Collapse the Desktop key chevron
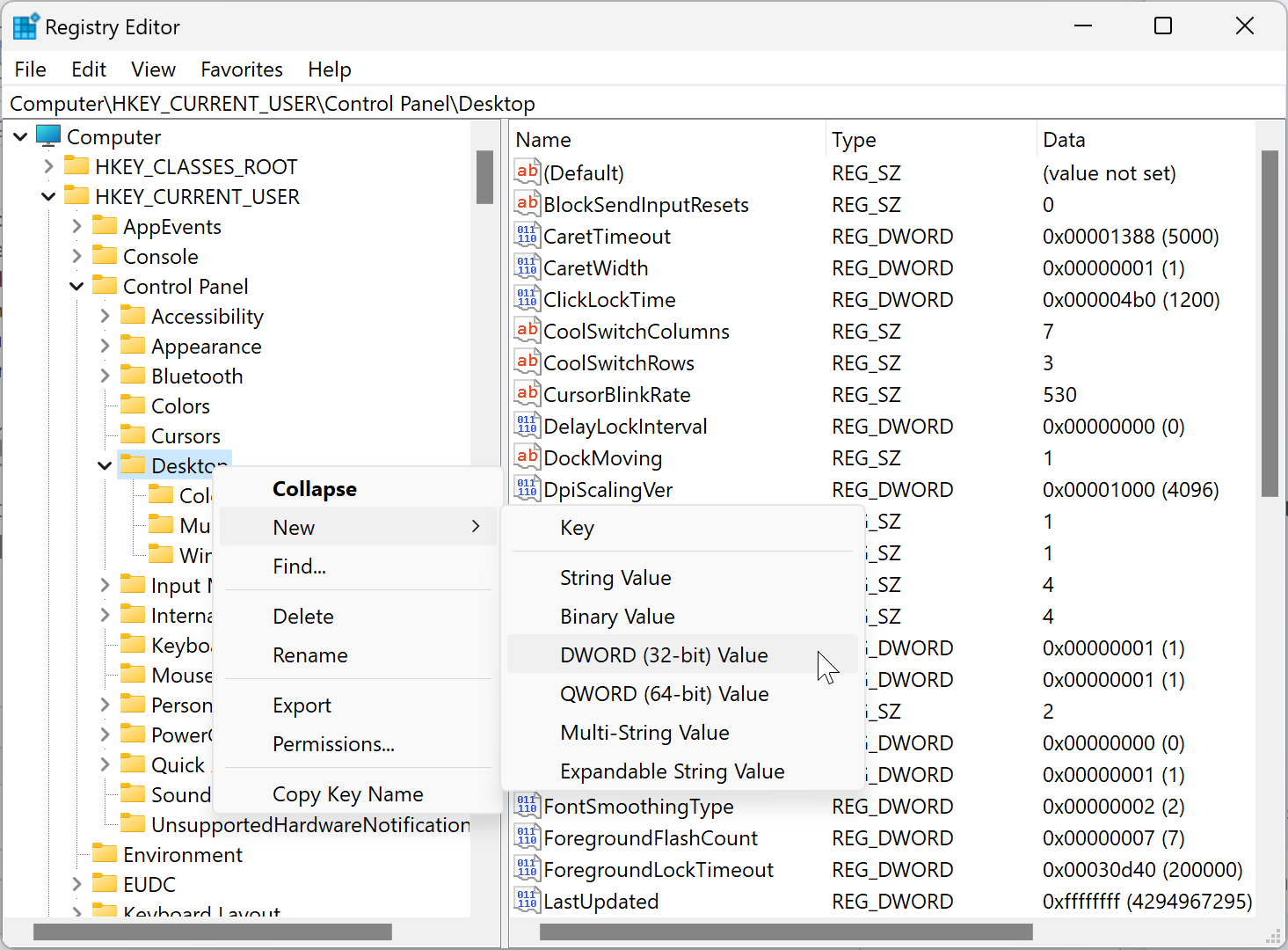The image size is (1288, 950). [x=105, y=465]
